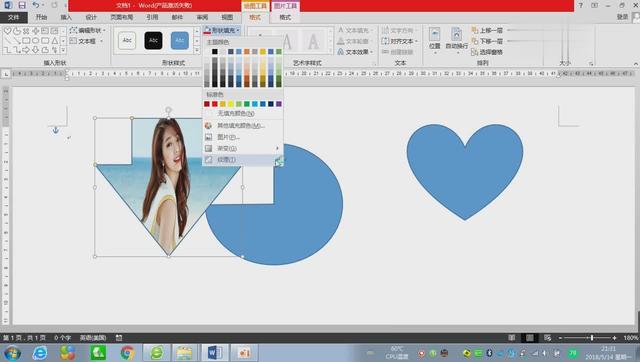This screenshot has height=362, width=640.
Task: Select the straight line shape in gallery
Action: tap(7, 40)
